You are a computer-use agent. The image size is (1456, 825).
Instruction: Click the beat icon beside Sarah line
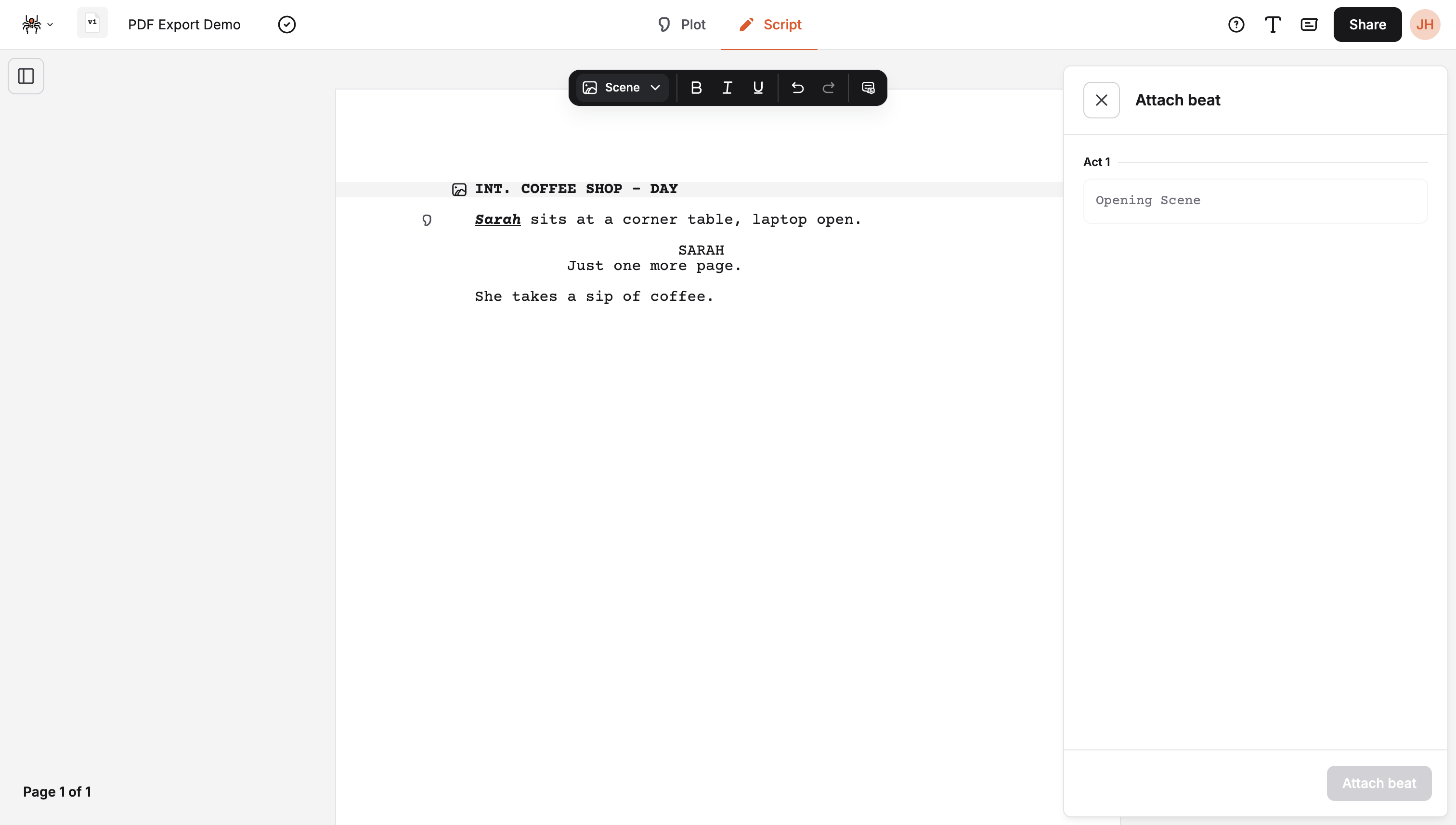(x=427, y=220)
